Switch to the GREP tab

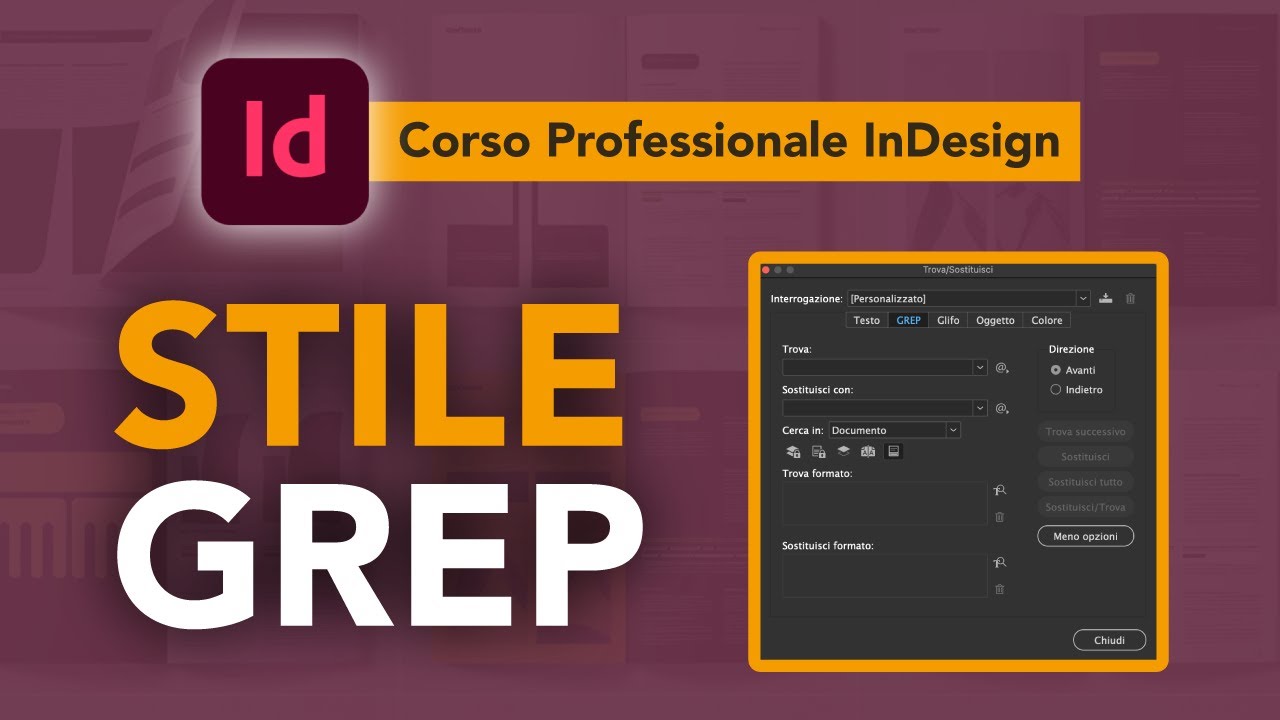[908, 320]
